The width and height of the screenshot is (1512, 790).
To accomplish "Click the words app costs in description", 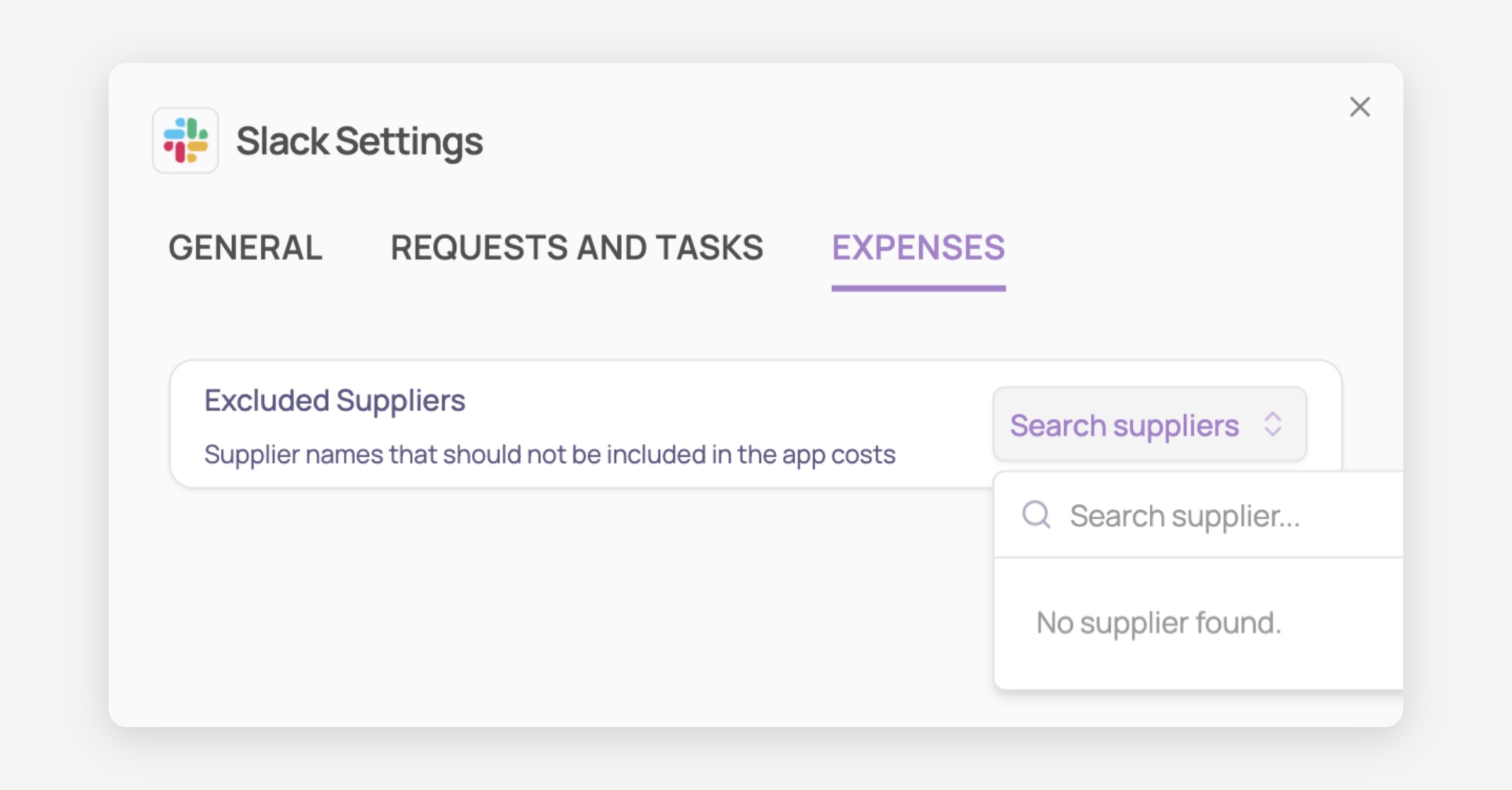I will 838,454.
